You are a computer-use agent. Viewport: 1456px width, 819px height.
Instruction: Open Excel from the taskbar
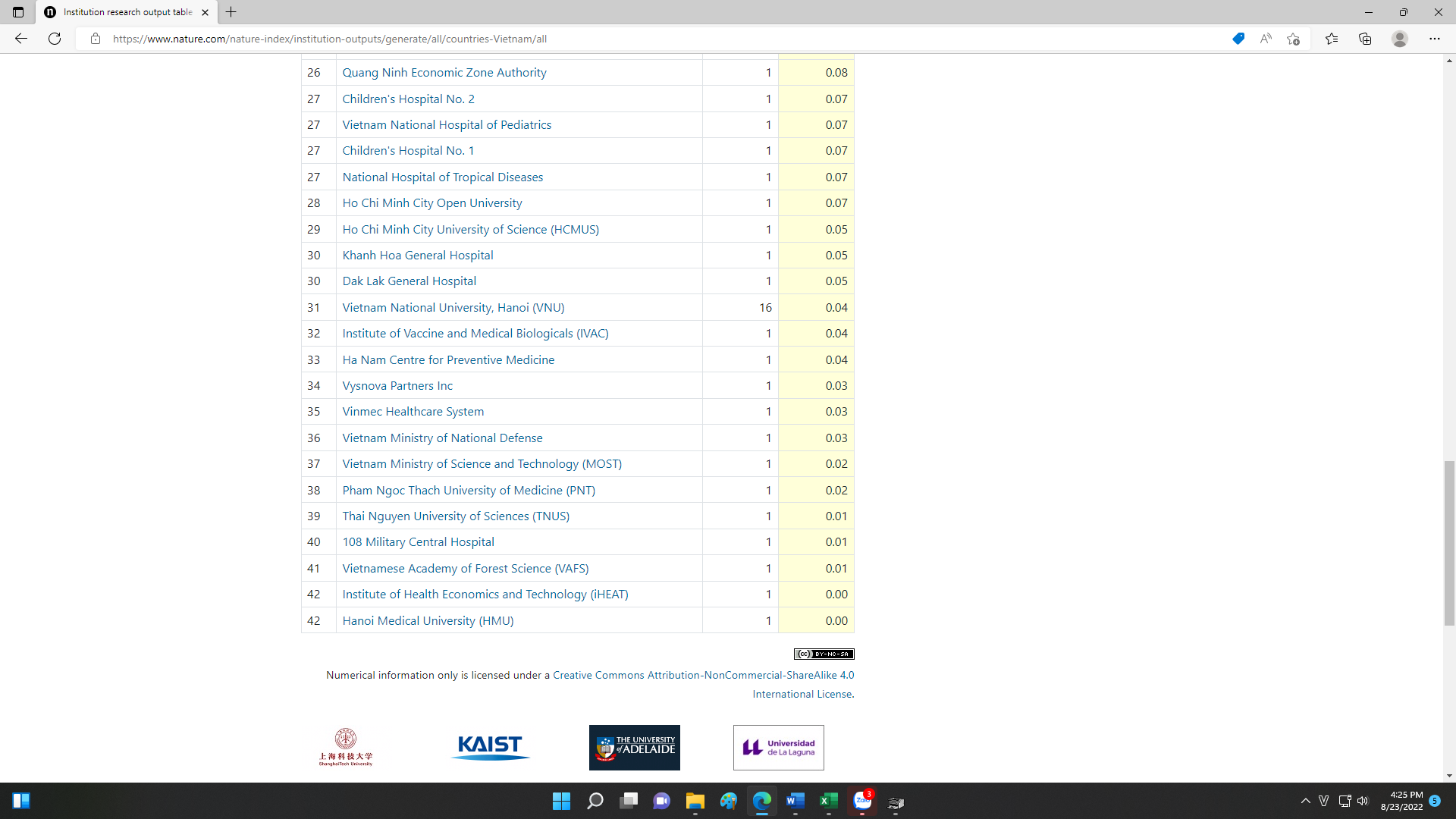click(829, 801)
